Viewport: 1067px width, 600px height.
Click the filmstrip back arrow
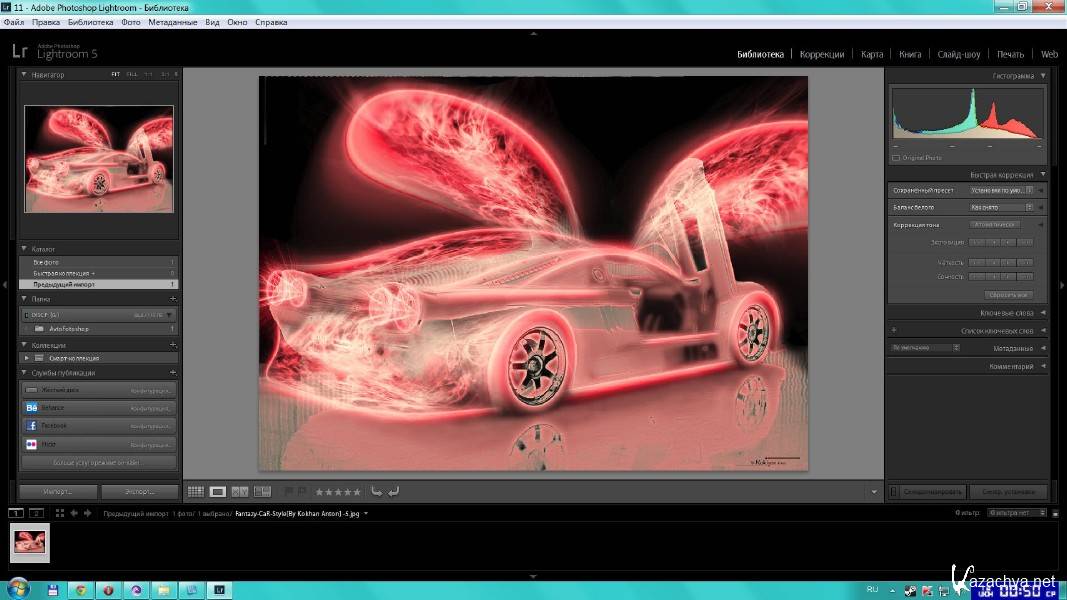(74, 513)
